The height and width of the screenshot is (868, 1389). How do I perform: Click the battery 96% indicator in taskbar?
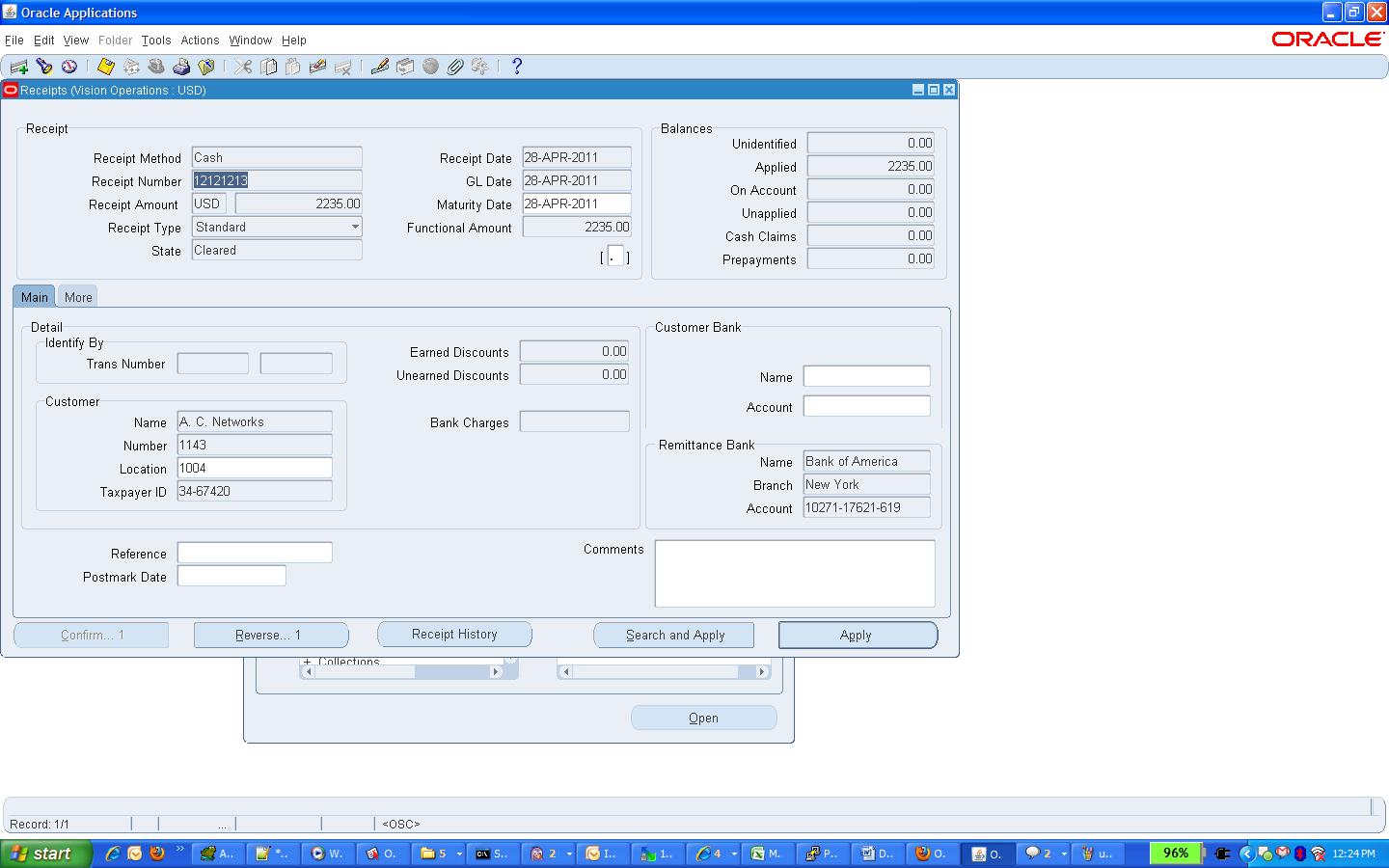[x=1176, y=853]
